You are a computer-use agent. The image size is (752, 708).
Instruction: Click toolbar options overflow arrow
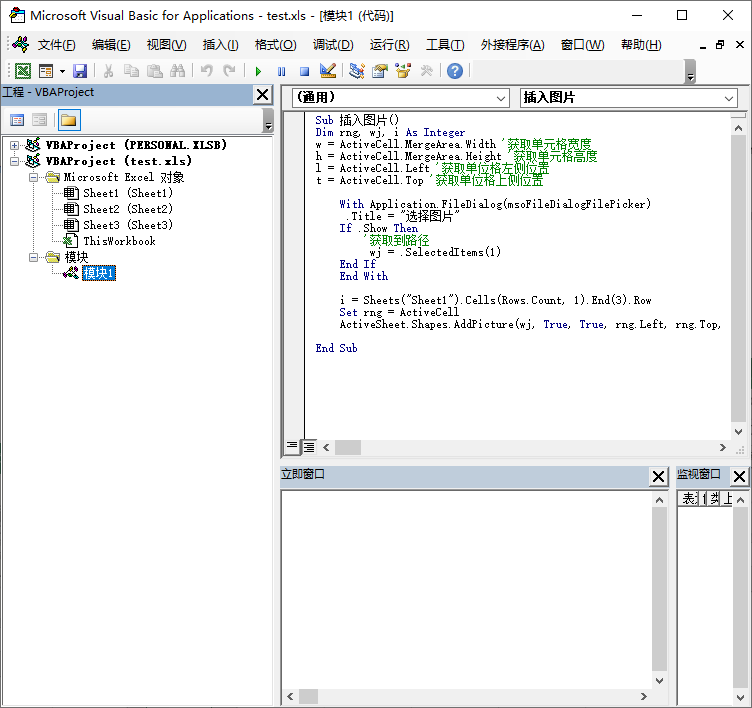pyautogui.click(x=690, y=72)
